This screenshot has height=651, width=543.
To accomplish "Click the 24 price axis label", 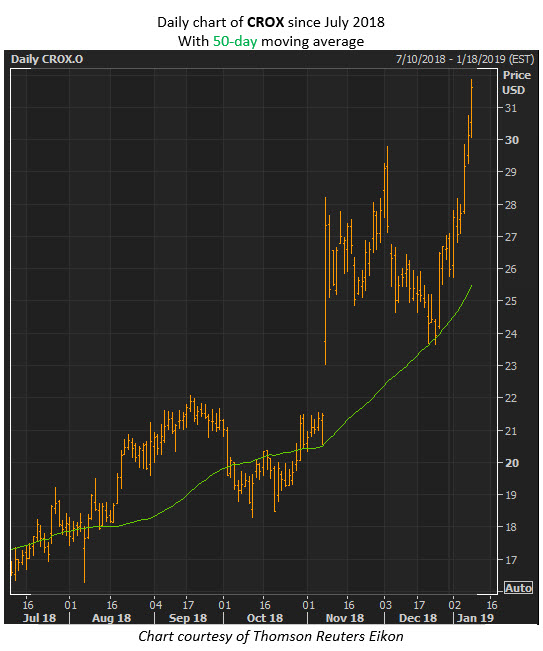I will [x=511, y=333].
